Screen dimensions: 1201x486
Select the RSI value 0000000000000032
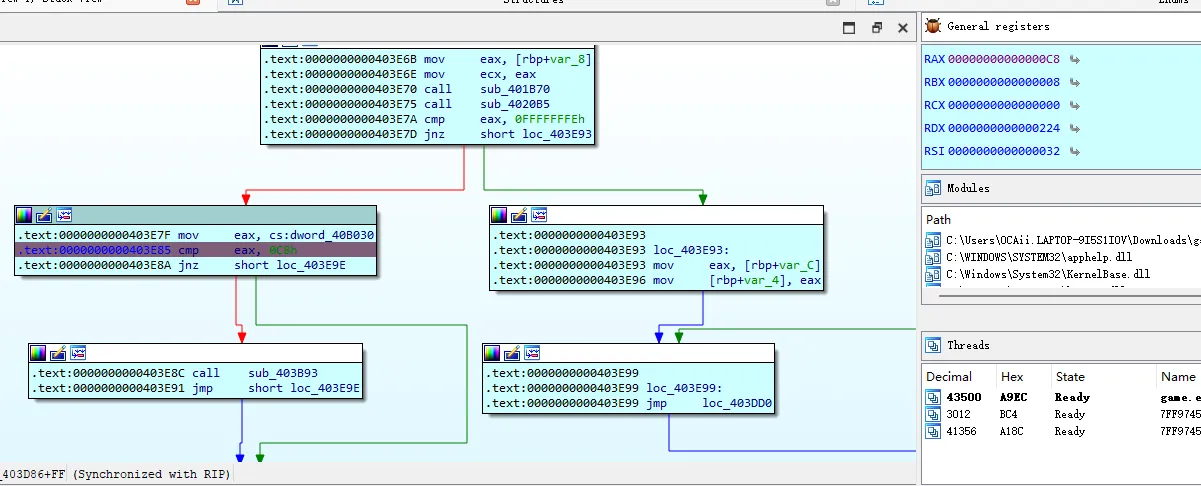tap(1004, 151)
